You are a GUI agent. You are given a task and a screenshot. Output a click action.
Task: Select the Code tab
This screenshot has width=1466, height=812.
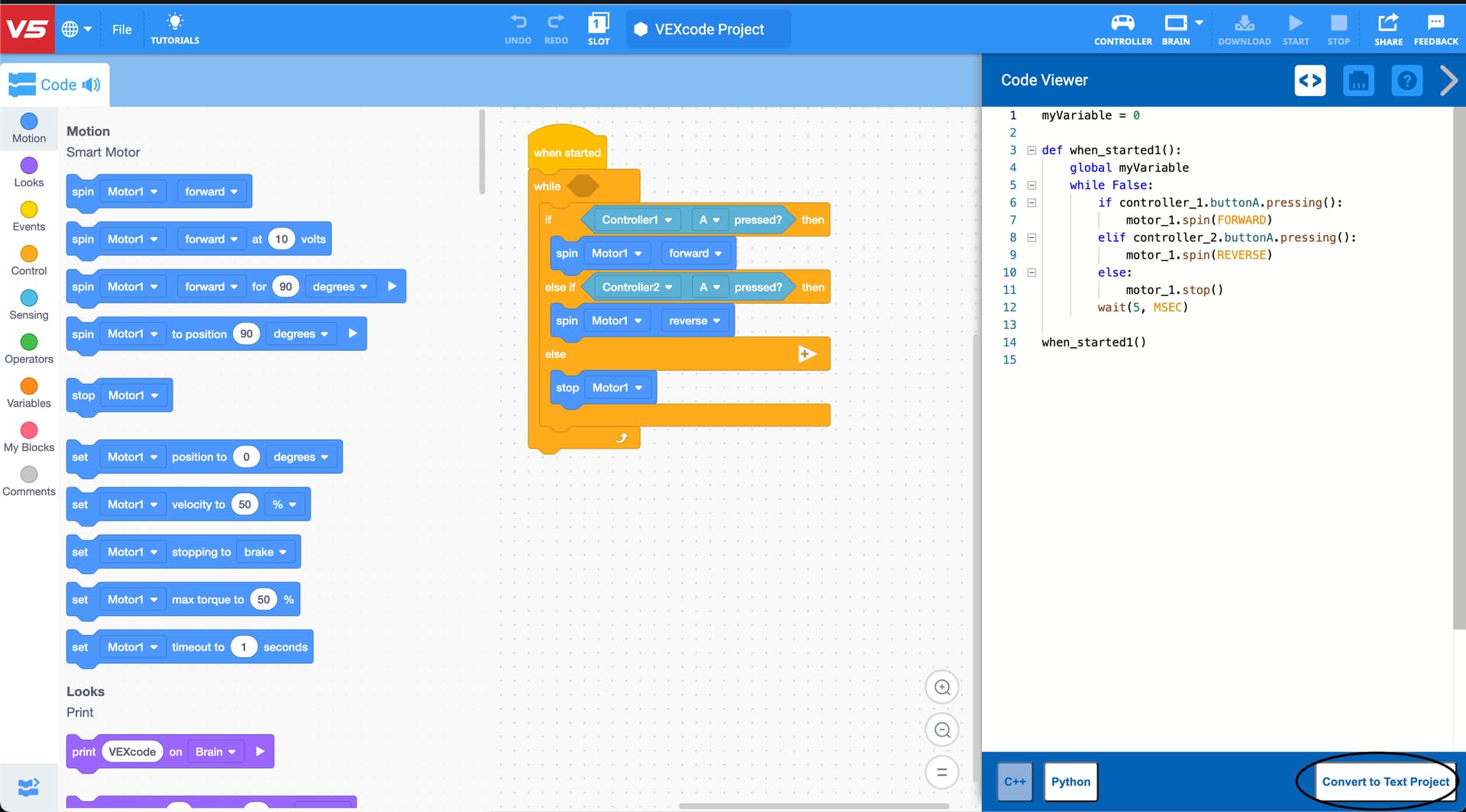click(x=55, y=85)
